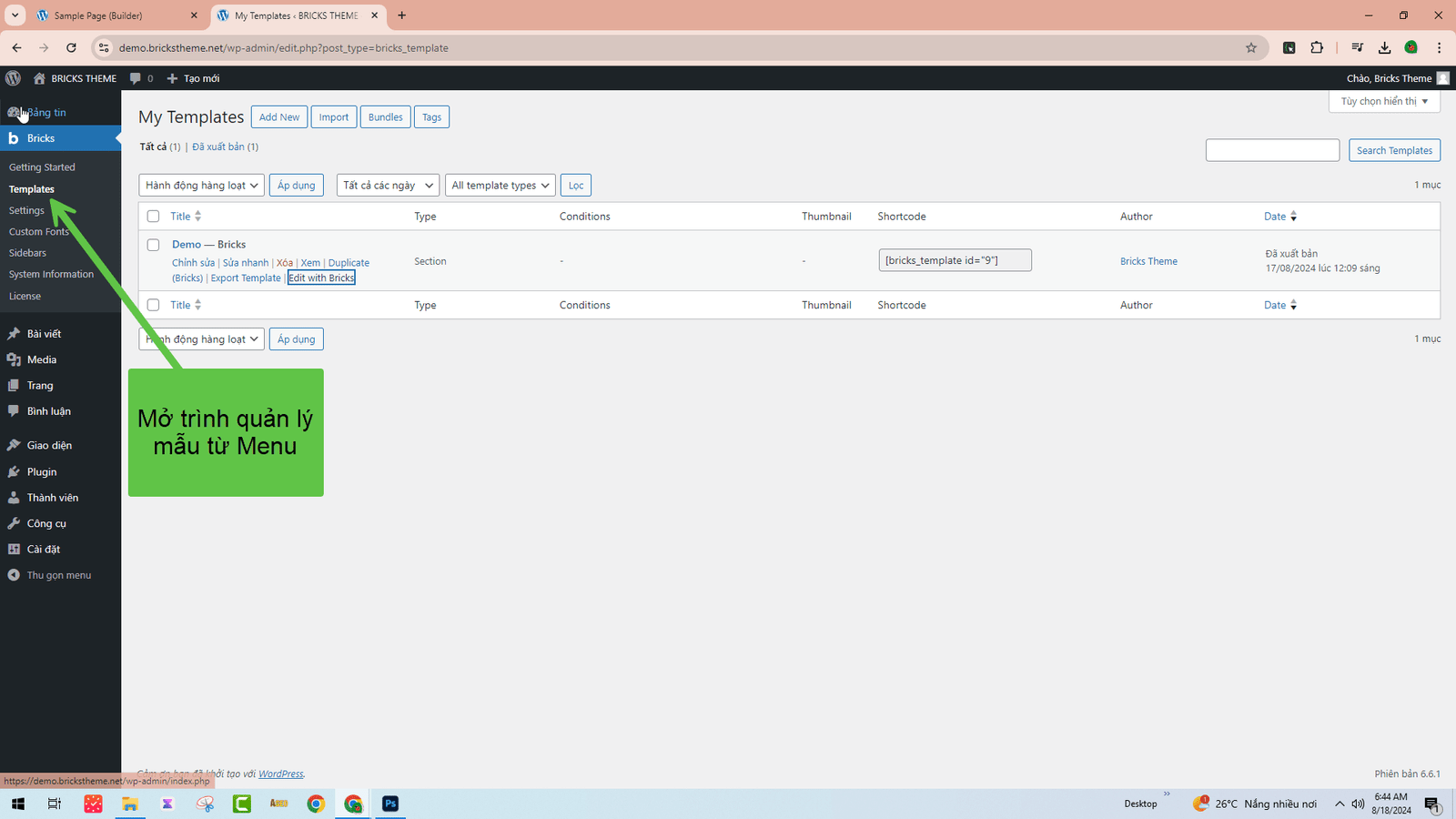Open a new browser tab
The image size is (1456, 819).
pos(402,15)
